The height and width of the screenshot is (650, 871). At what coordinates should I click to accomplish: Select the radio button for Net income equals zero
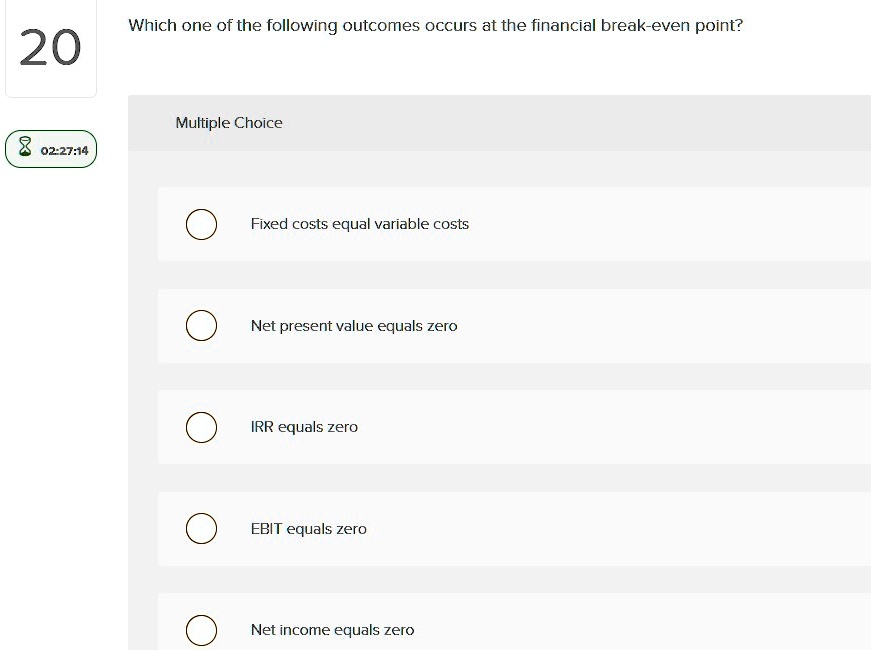pos(201,630)
